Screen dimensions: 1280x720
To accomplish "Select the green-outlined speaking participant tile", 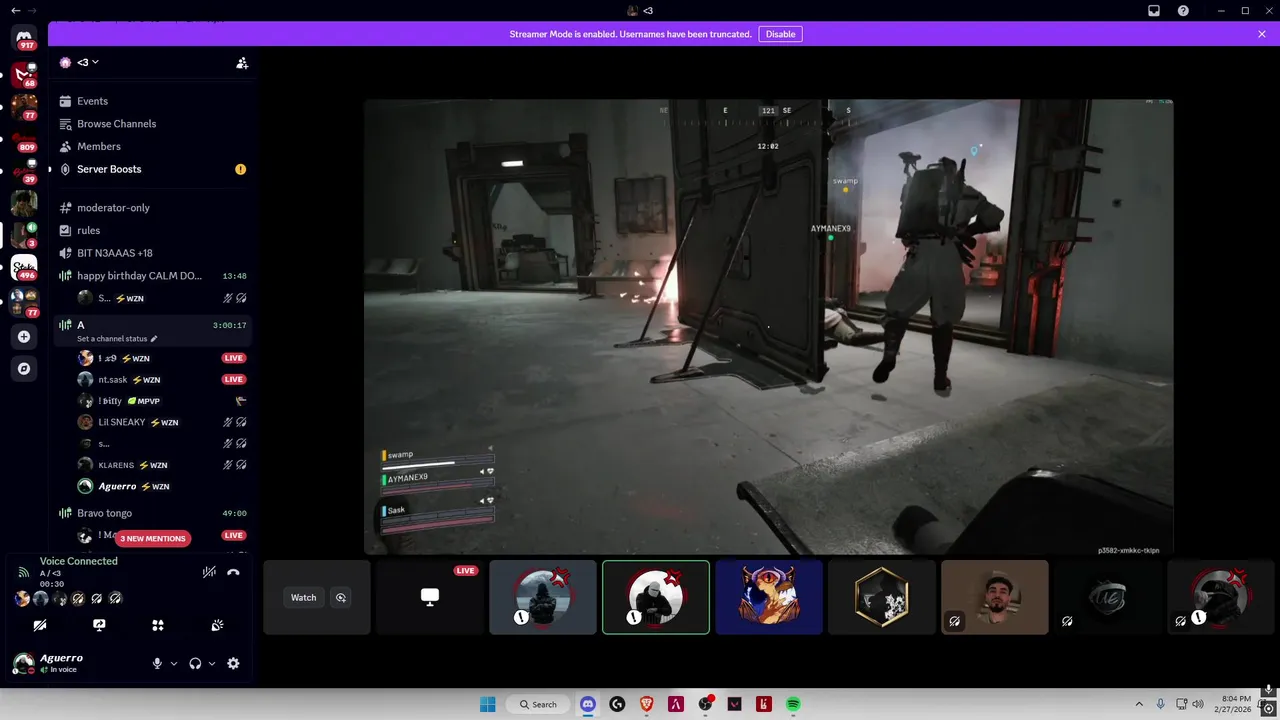I will [656, 597].
